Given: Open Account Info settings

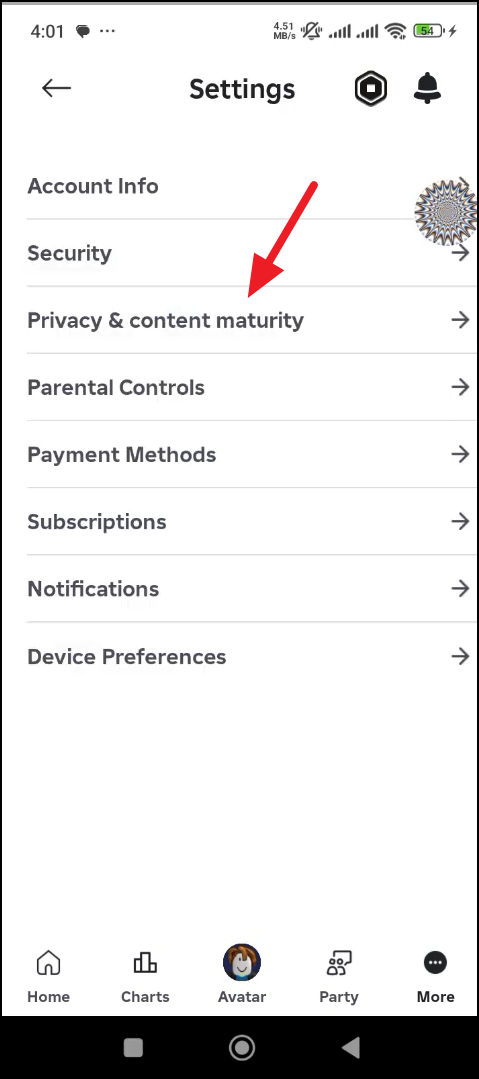Looking at the screenshot, I should [248, 186].
